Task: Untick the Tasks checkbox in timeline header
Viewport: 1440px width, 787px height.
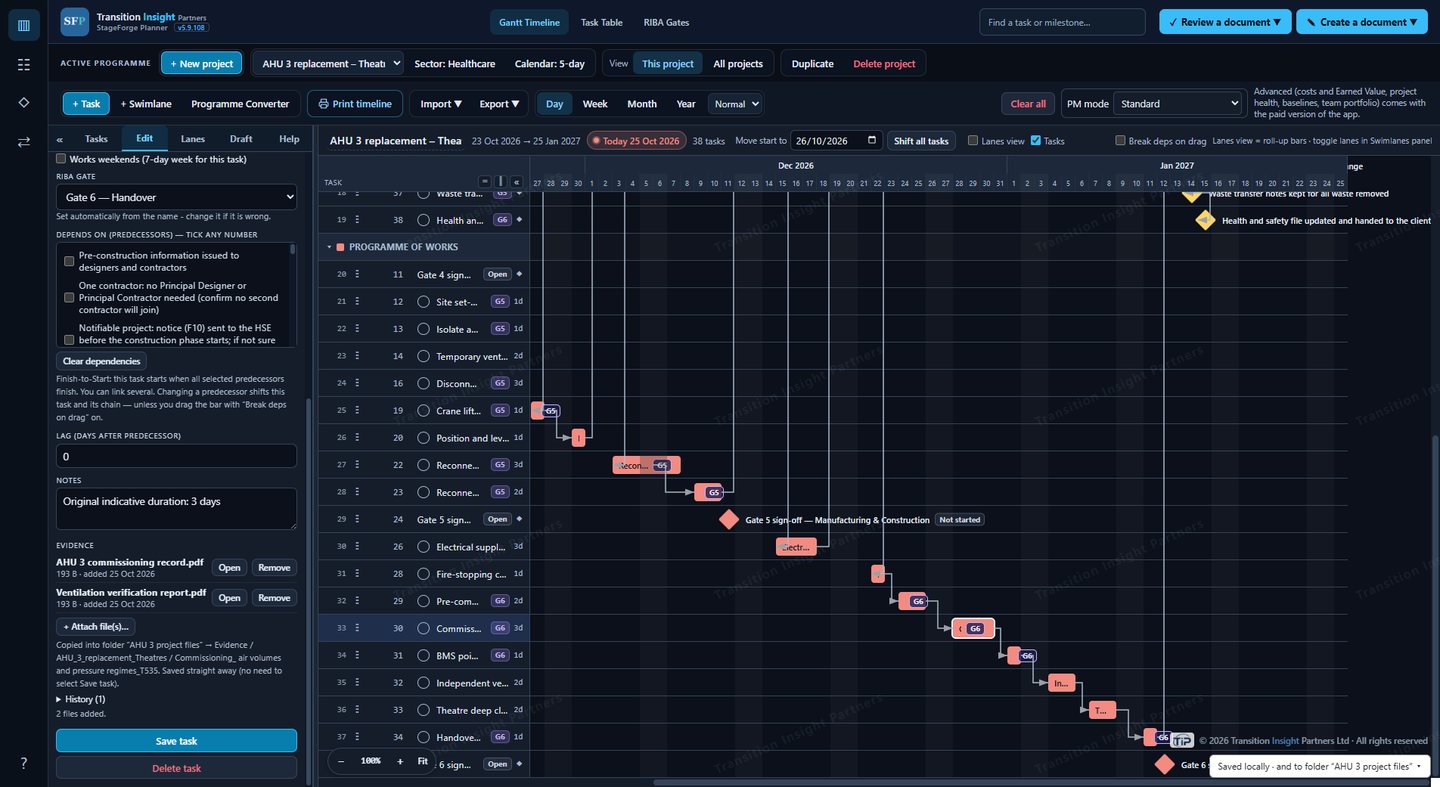Action: [x=1036, y=141]
